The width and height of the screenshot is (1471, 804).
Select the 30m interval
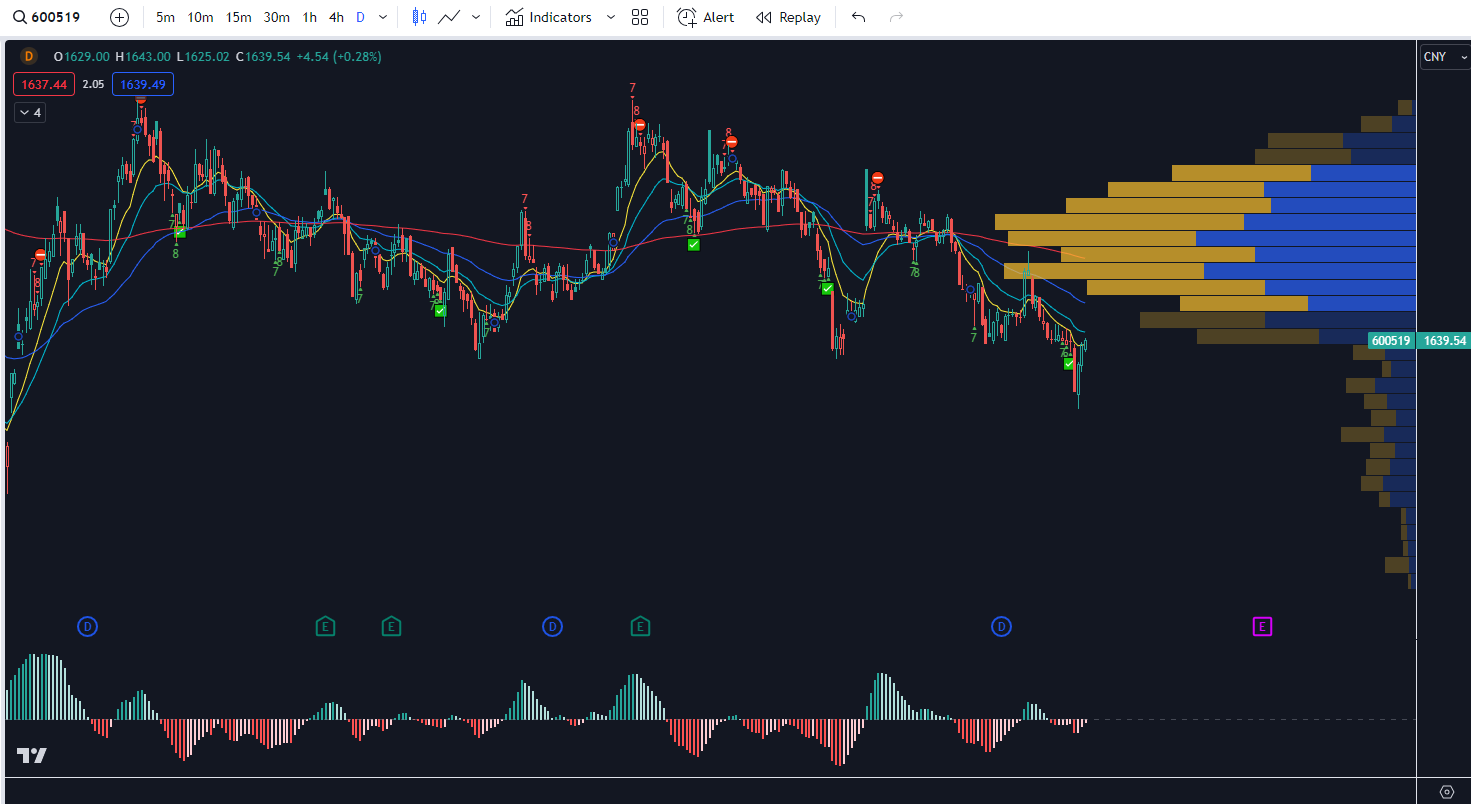click(x=276, y=17)
